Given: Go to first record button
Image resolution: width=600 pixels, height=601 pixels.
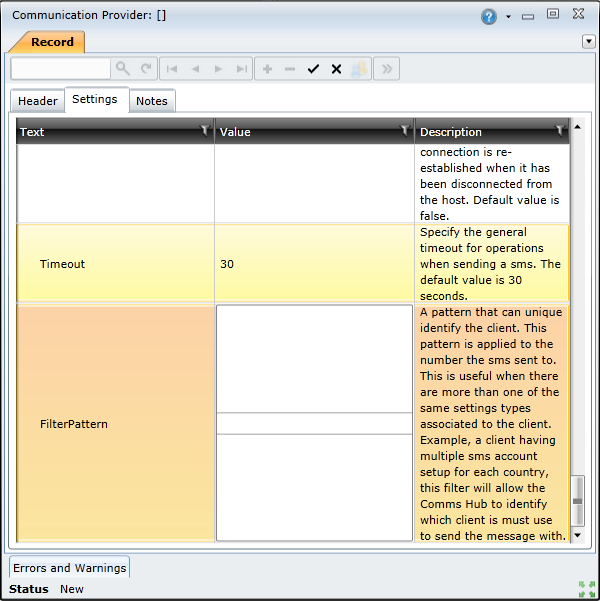Looking at the screenshot, I should click(x=171, y=69).
